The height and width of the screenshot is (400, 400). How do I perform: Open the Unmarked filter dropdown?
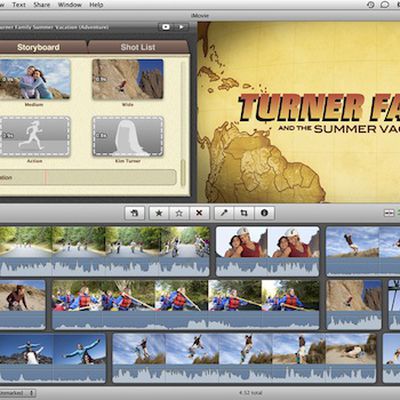17,393
